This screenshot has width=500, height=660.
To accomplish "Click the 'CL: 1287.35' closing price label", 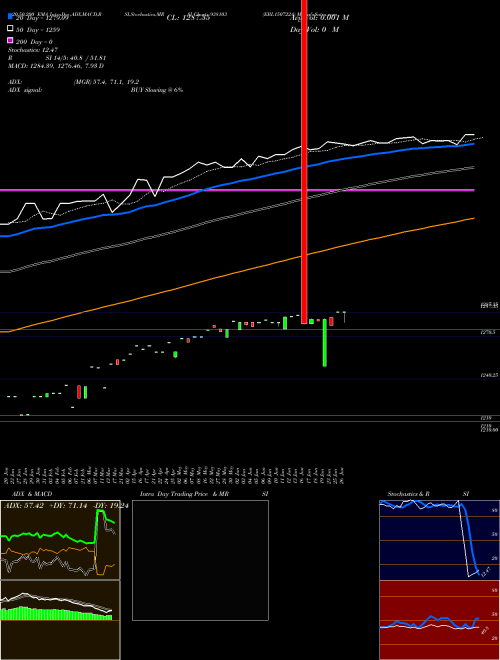I will click(188, 18).
